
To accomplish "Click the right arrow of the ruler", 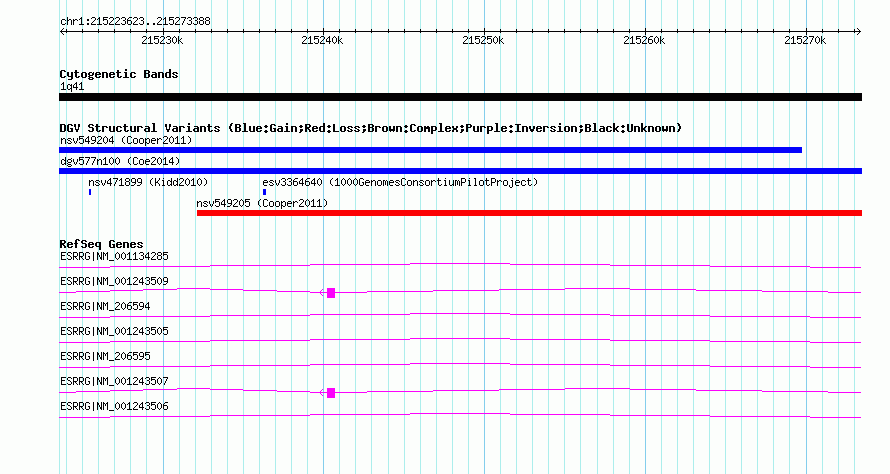I will coord(859,31).
